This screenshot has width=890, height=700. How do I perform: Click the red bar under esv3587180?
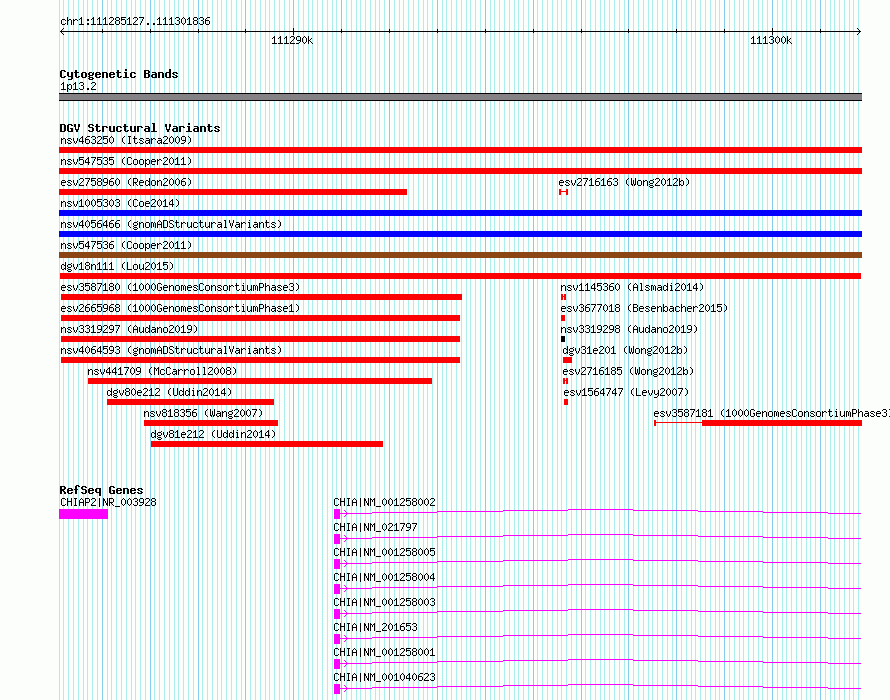(x=261, y=297)
